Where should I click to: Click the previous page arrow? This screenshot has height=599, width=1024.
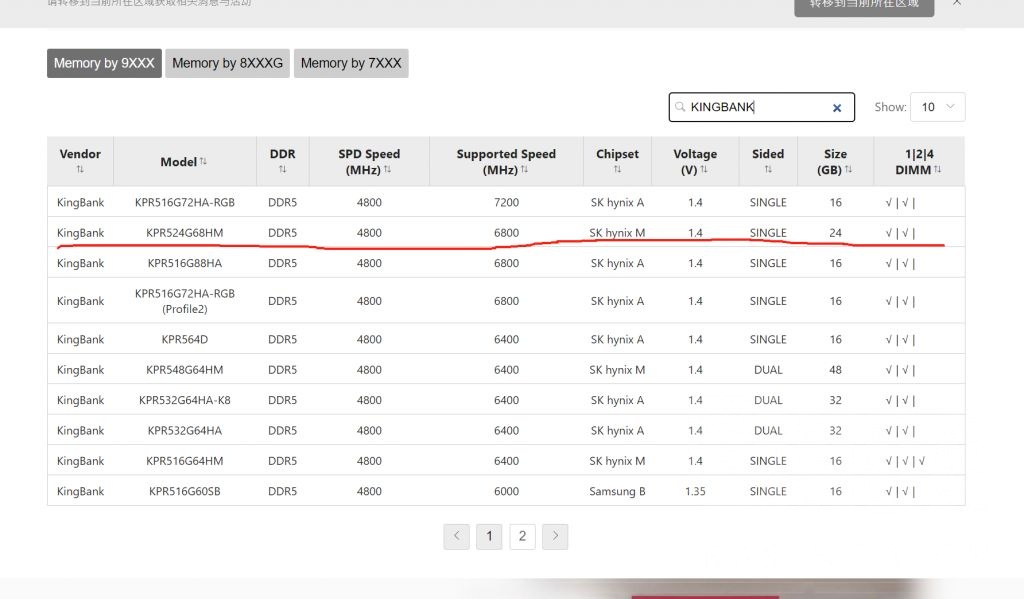[x=456, y=536]
